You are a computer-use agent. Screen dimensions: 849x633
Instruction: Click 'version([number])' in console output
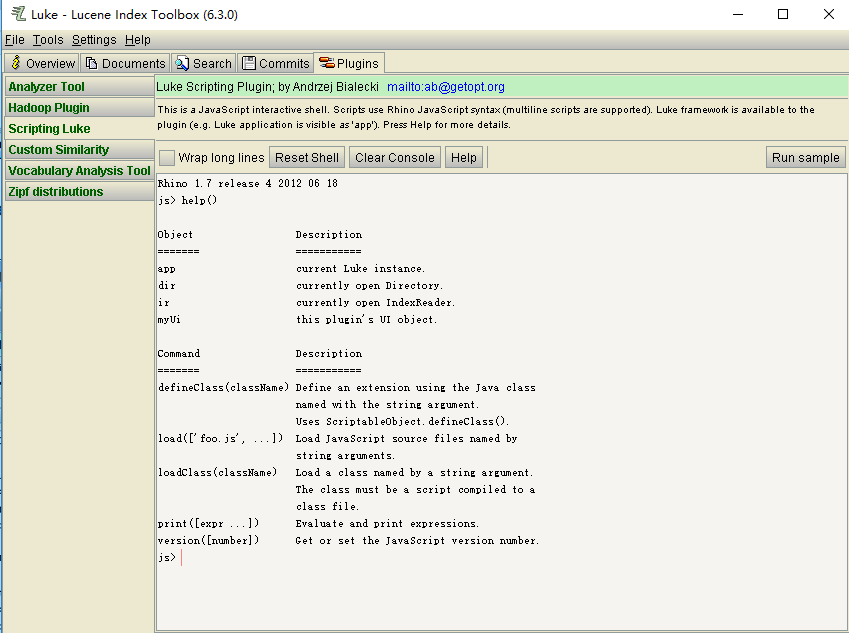pos(208,540)
